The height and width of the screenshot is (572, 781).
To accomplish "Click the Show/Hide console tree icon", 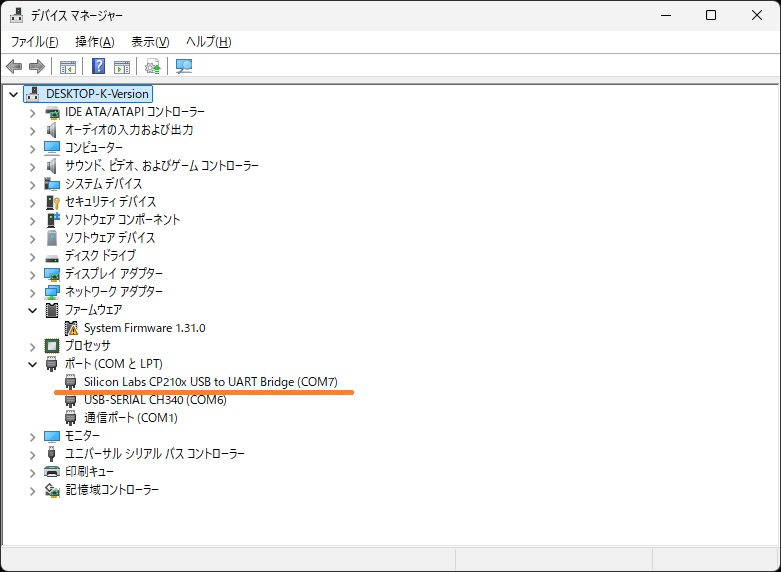I will click(x=68, y=67).
